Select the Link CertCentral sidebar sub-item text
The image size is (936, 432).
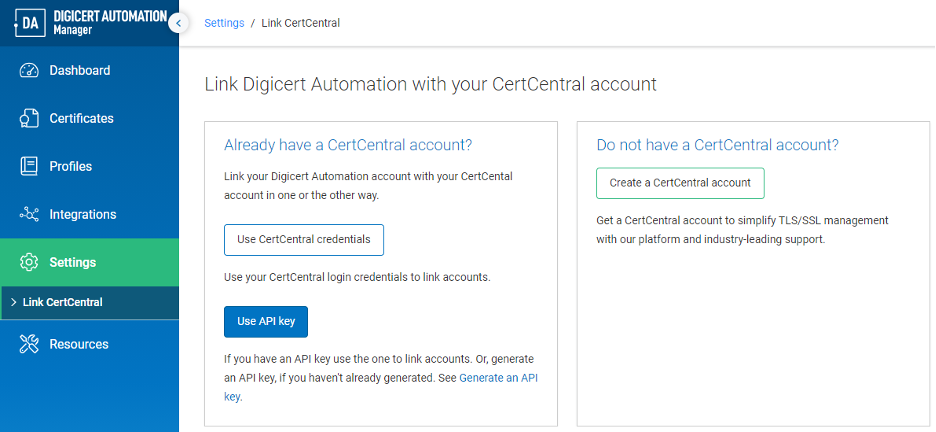click(x=62, y=302)
